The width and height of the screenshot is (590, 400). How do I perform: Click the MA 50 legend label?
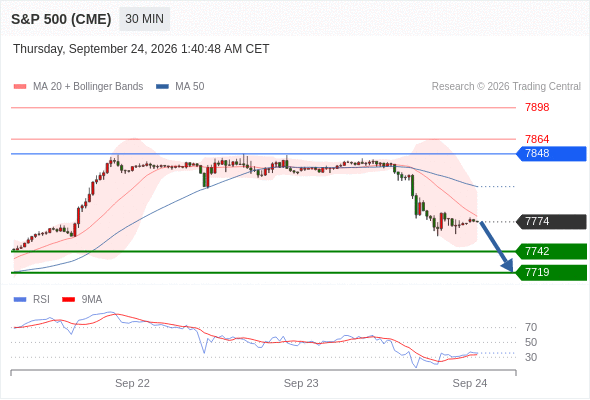pyautogui.click(x=190, y=87)
